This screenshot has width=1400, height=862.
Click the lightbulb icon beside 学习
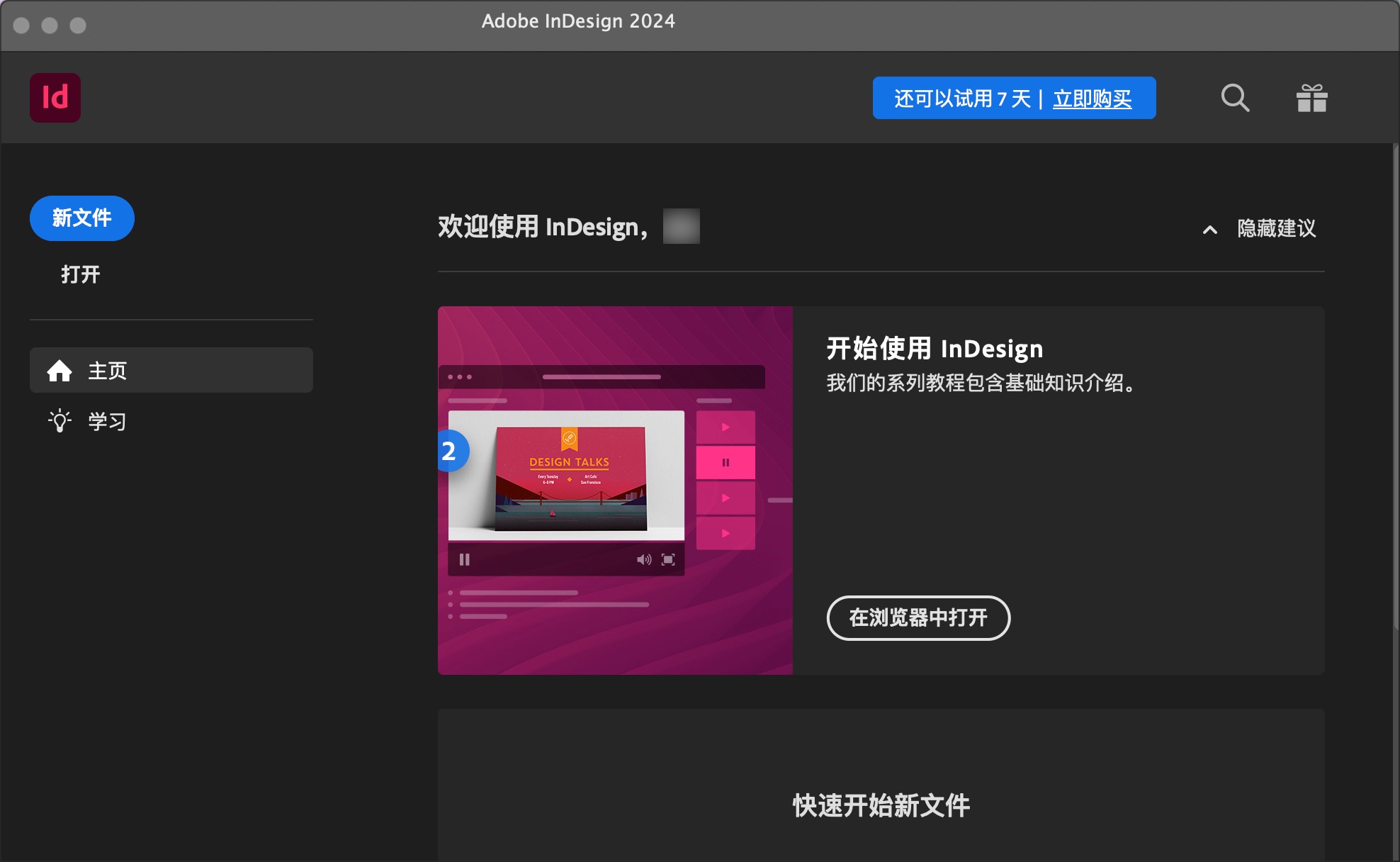(60, 421)
